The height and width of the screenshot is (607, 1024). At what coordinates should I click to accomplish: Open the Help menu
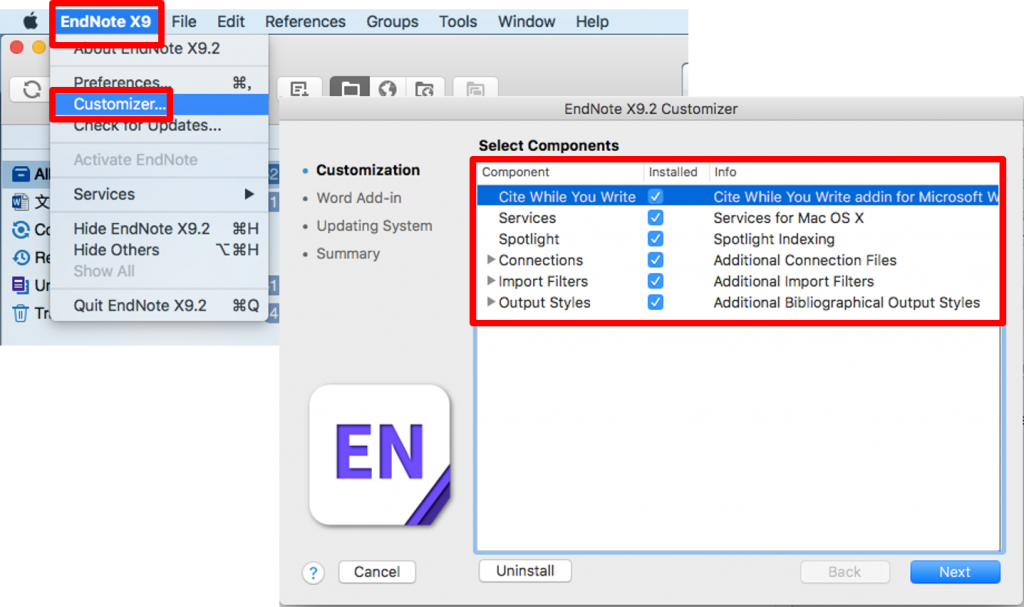(x=592, y=22)
